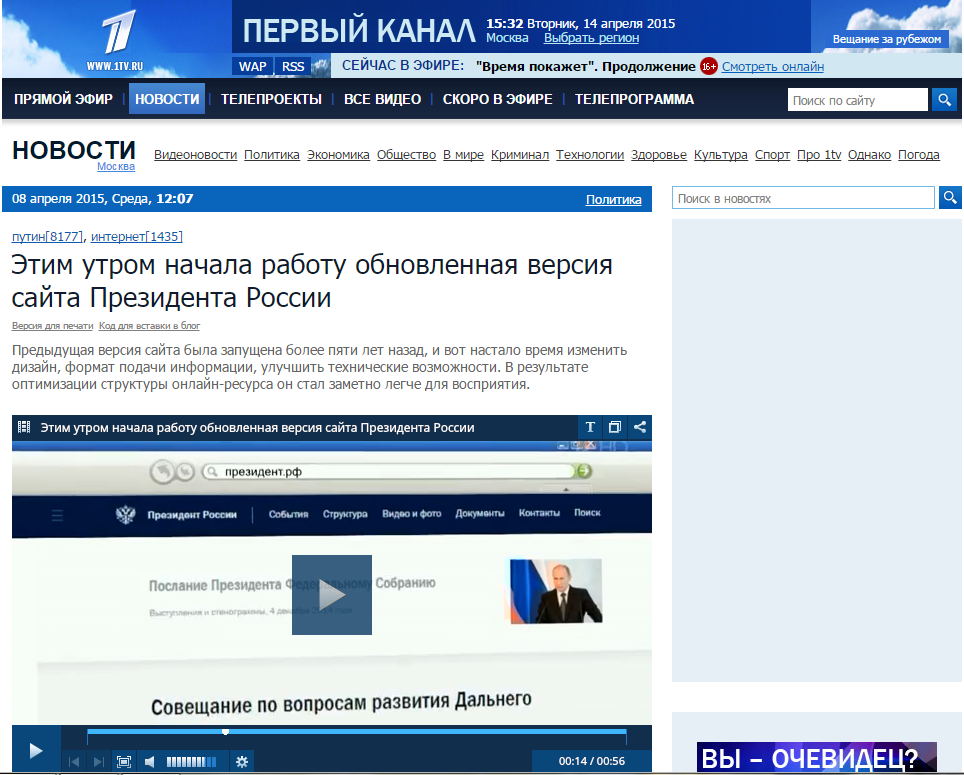Click the news search magnifier button
This screenshot has height=775, width=964.
coord(950,198)
